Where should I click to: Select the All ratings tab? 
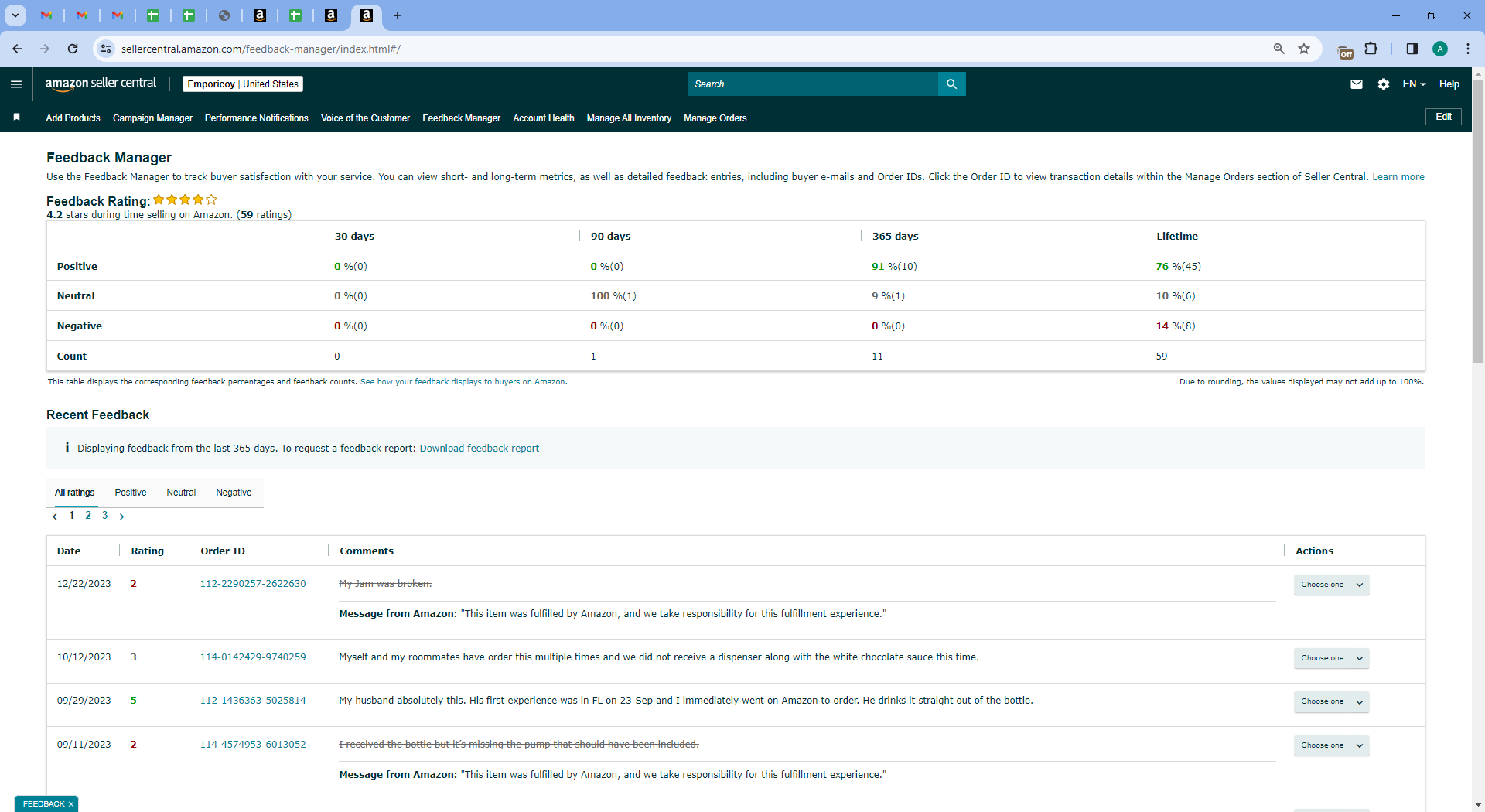pos(75,493)
